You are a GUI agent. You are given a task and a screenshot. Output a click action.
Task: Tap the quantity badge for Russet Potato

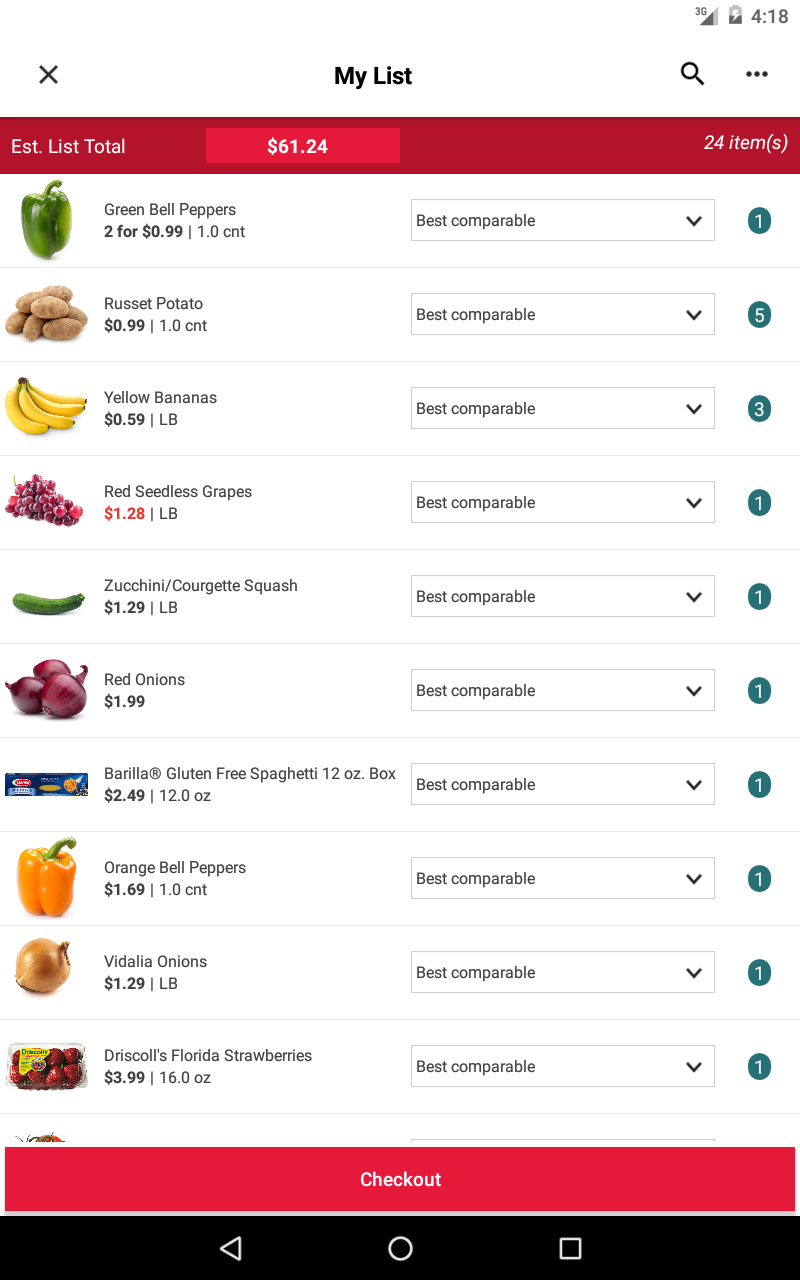tap(759, 315)
